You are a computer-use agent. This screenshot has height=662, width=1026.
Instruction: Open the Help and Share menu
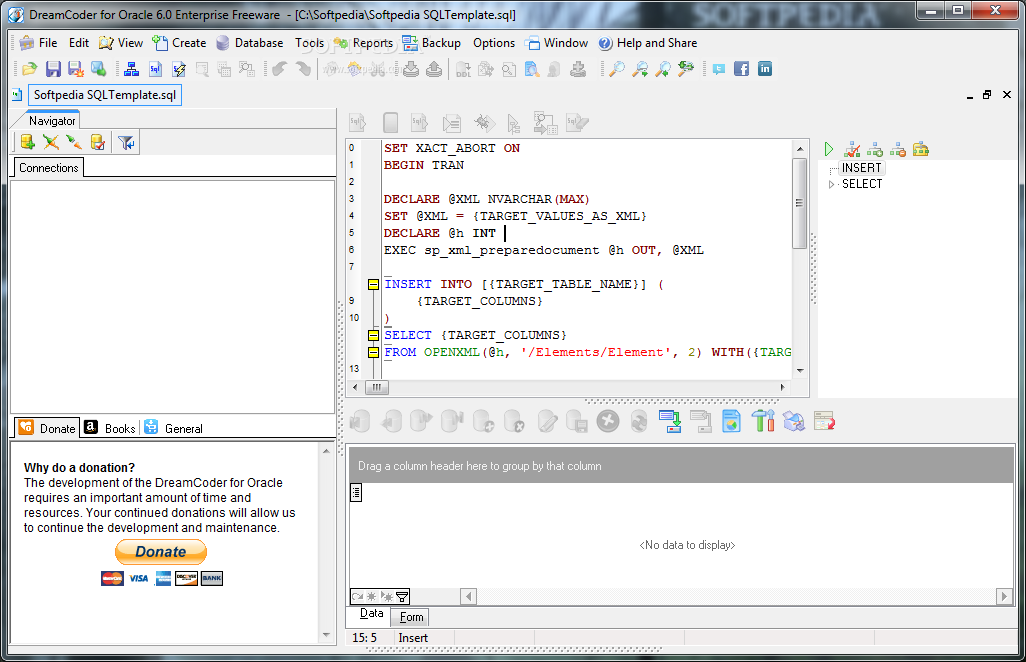(x=648, y=43)
